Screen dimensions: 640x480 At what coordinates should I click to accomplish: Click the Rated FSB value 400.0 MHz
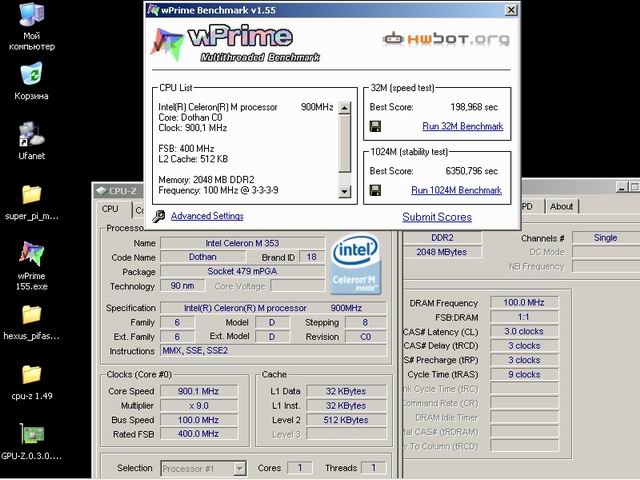tap(198, 433)
